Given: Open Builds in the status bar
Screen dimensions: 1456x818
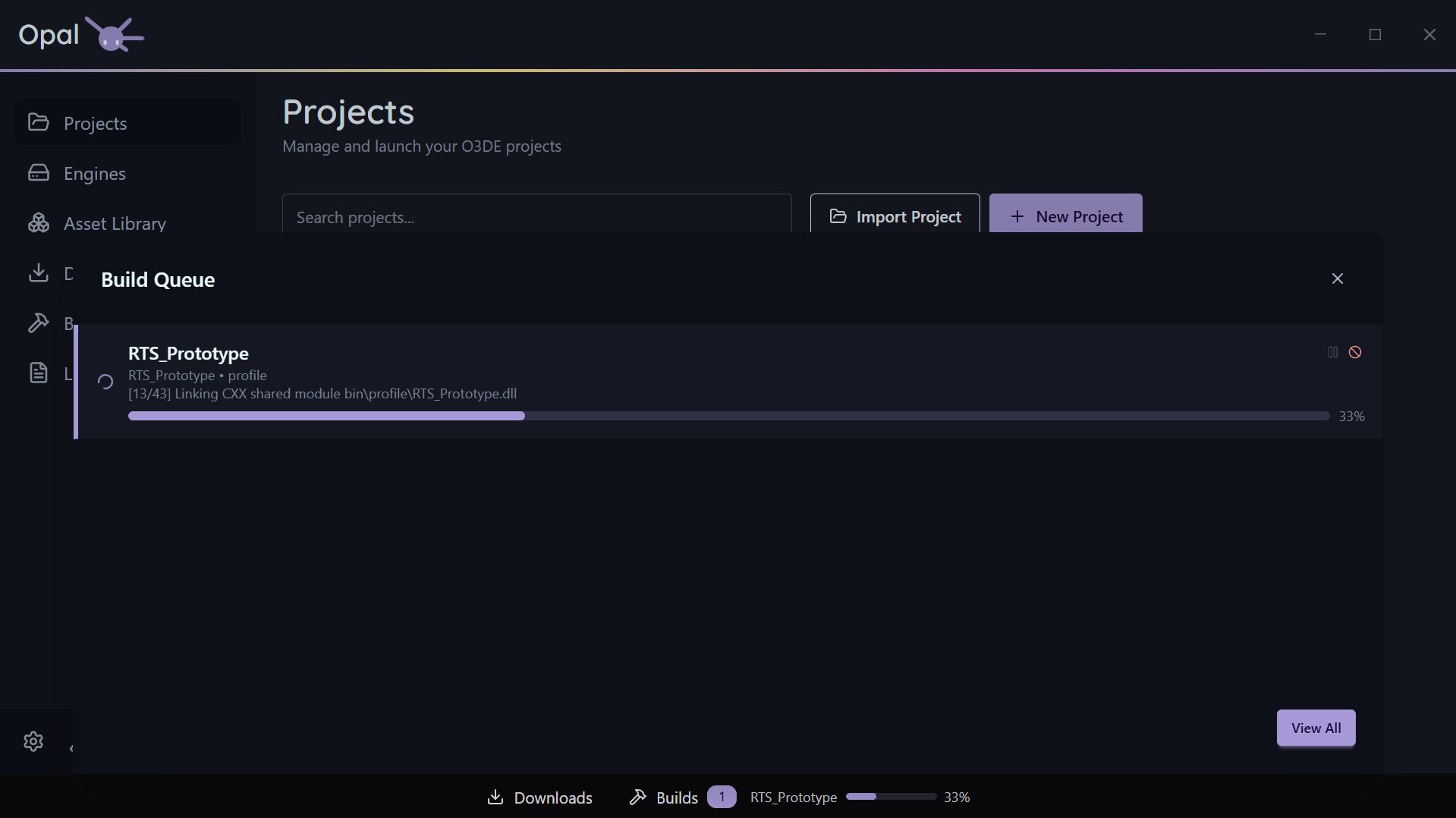Looking at the screenshot, I should 663,798.
